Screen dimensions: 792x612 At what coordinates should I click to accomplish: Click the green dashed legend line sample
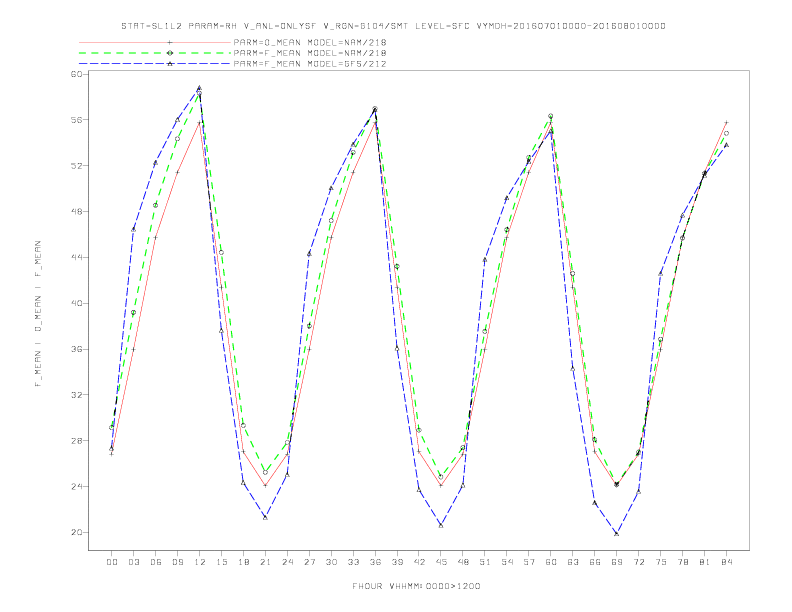coord(155,53)
